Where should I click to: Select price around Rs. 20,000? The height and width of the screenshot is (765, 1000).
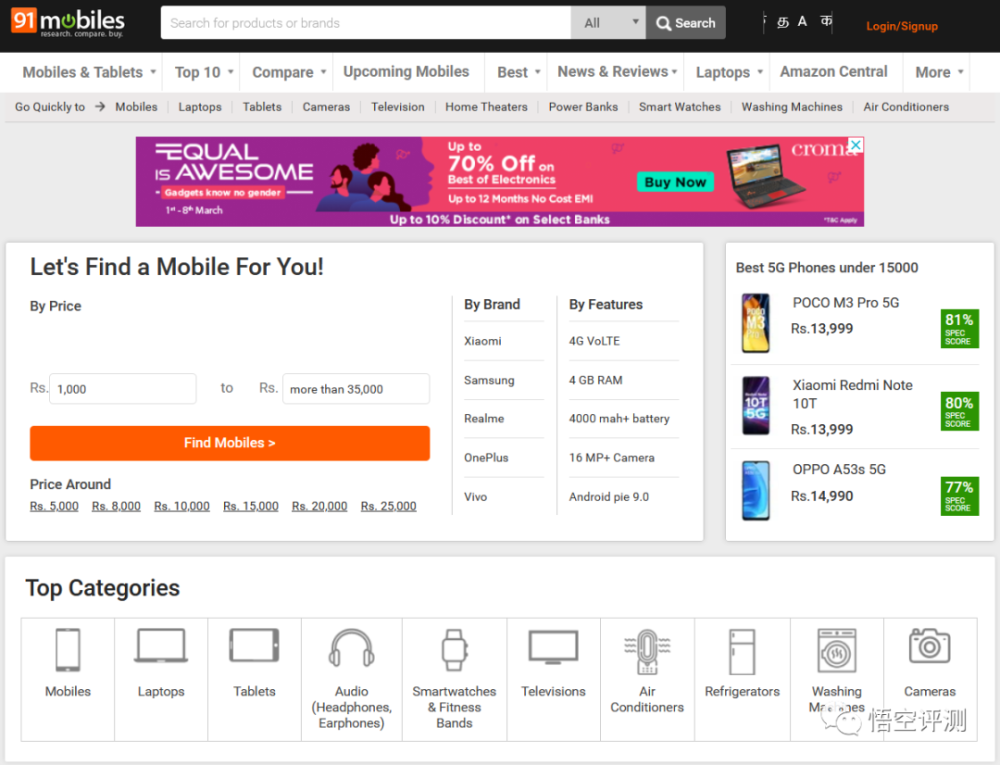click(320, 506)
